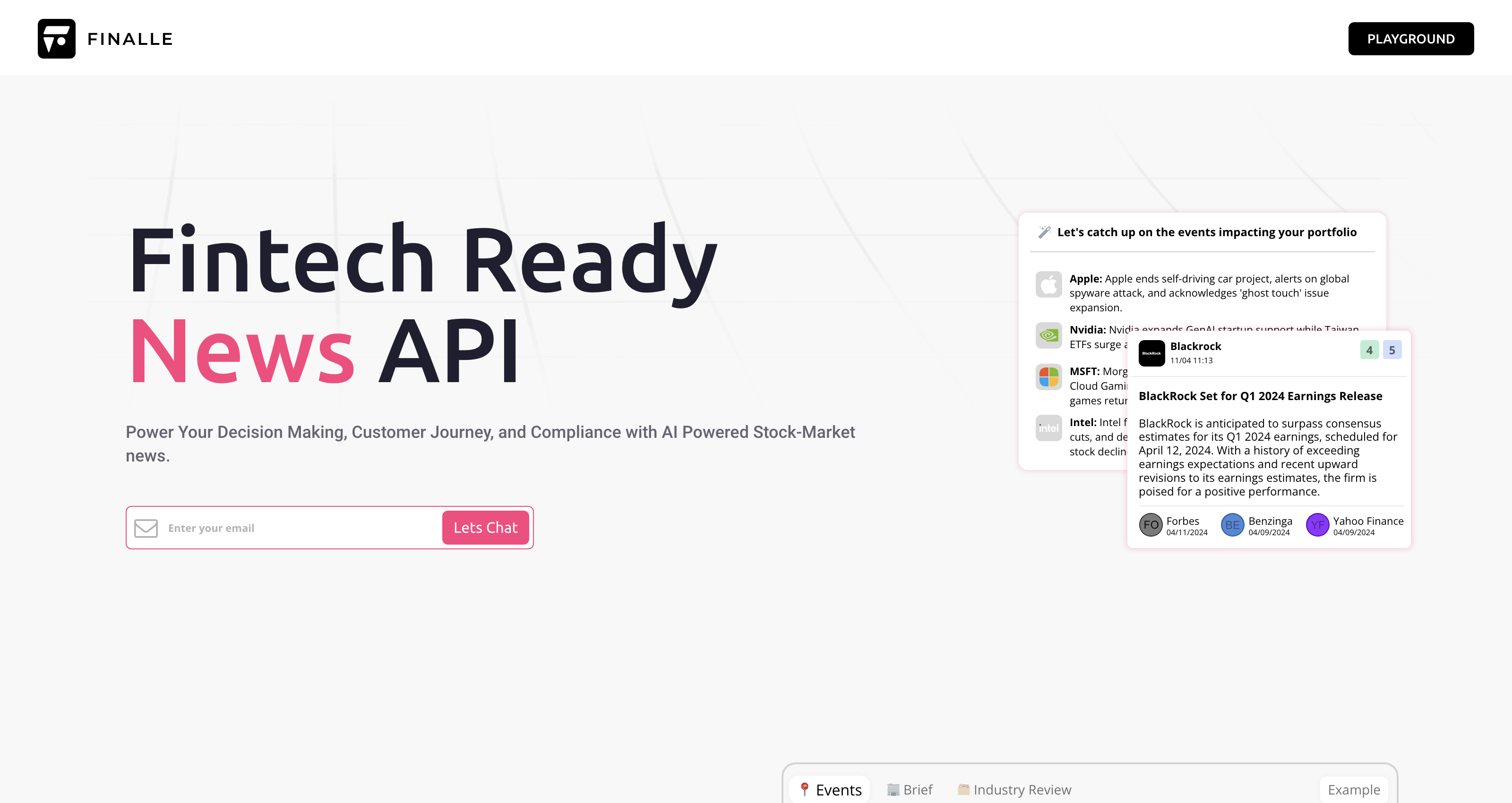Screen dimensions: 1512x803
Task: Click the pink 'News' headline word
Action: (x=242, y=351)
